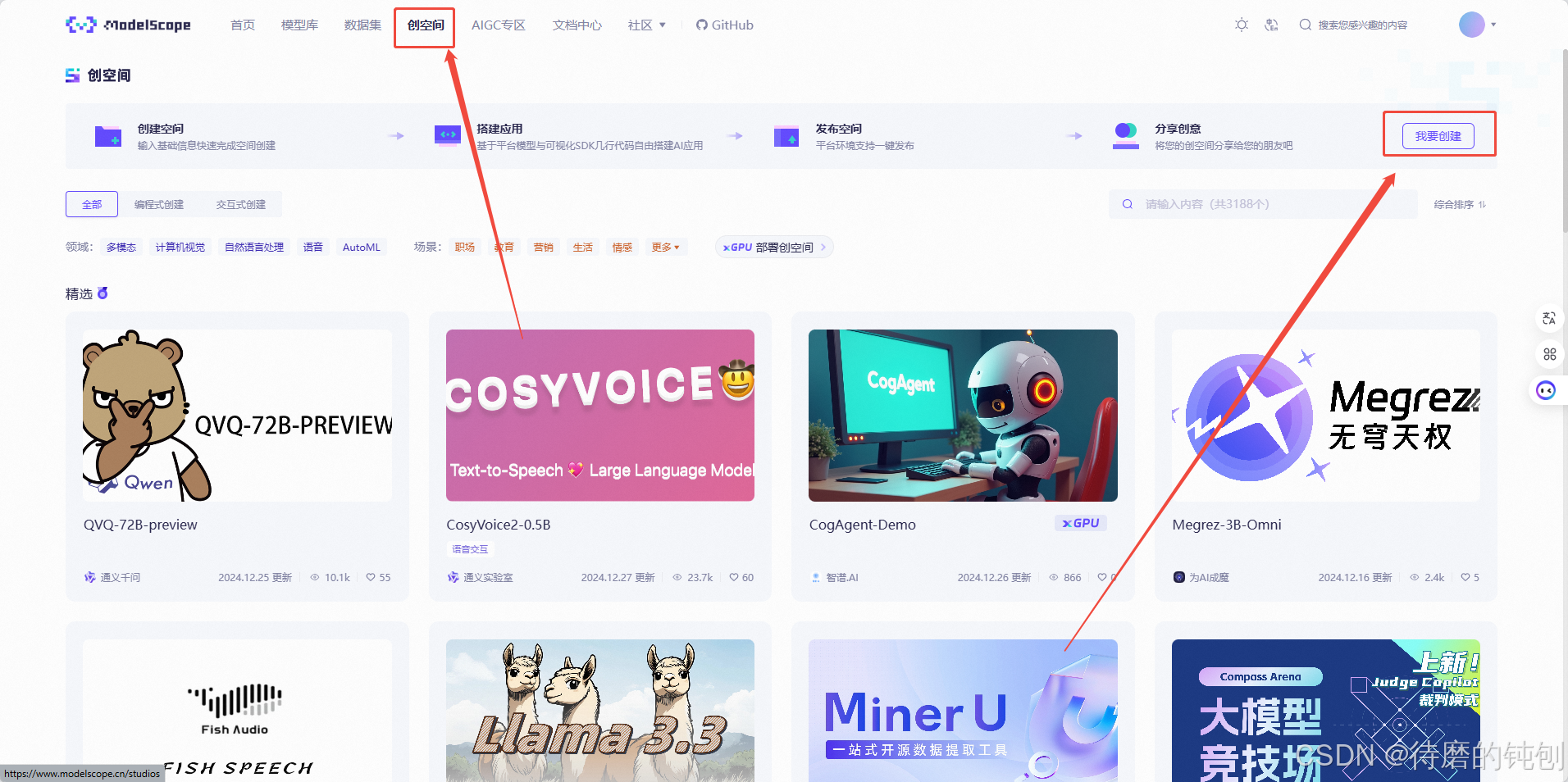
Task: Open the ModelScope logo home link
Action: click(128, 25)
